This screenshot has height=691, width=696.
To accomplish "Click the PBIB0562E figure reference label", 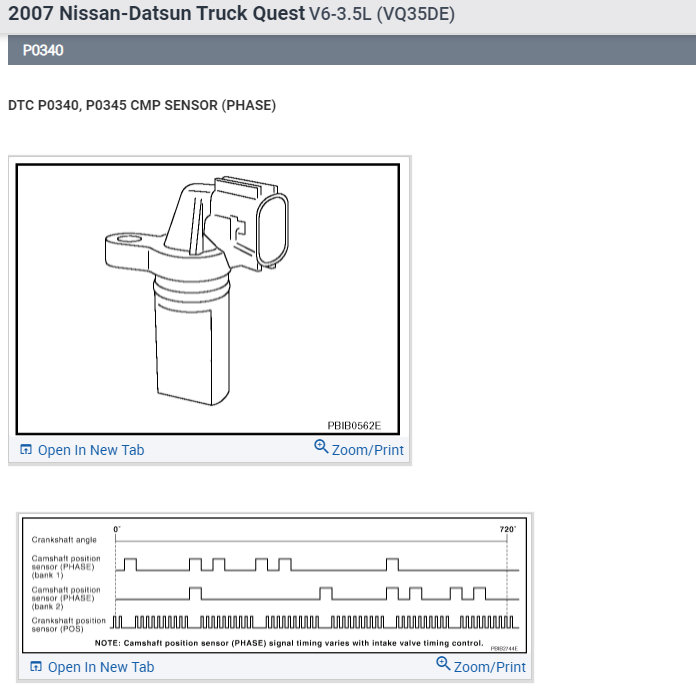I will coord(354,426).
